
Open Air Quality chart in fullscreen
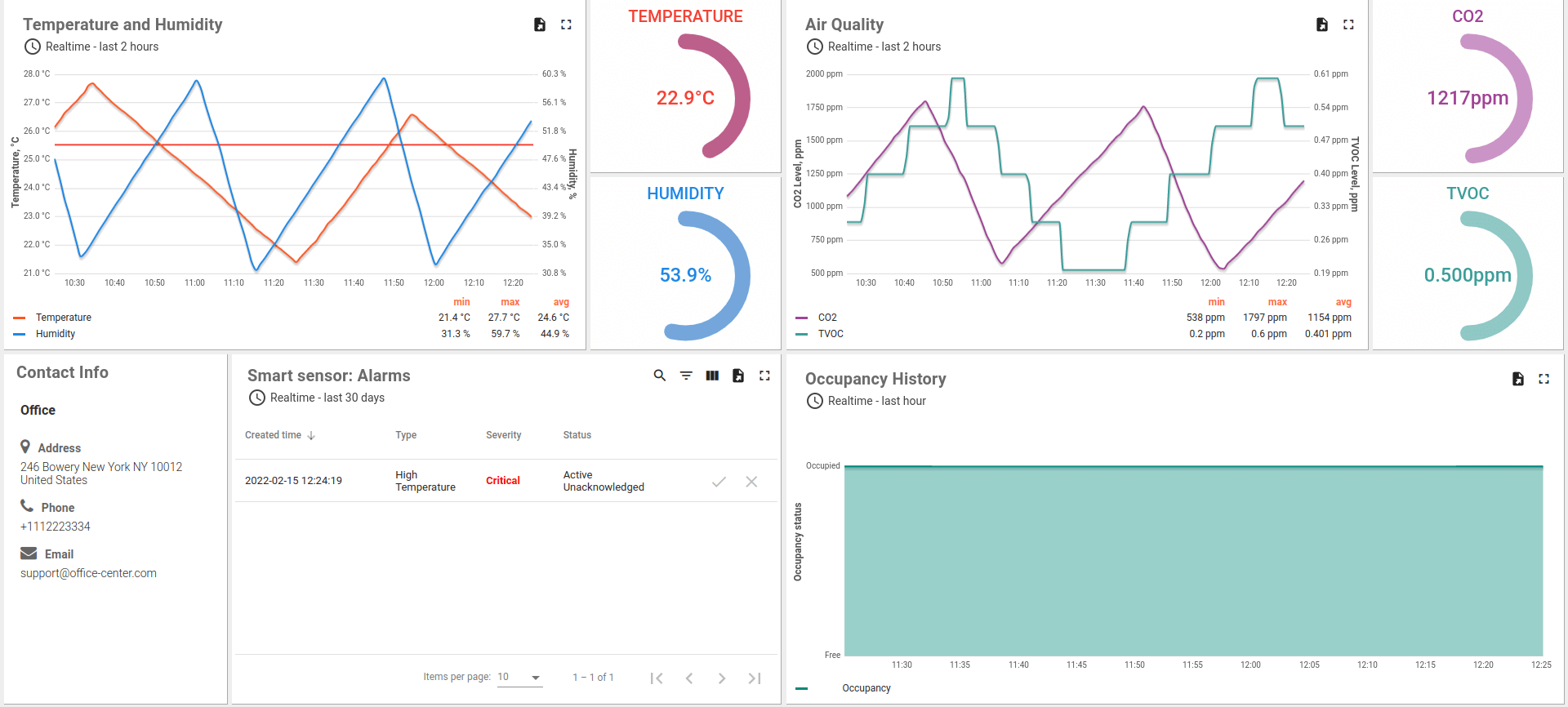click(x=1348, y=24)
